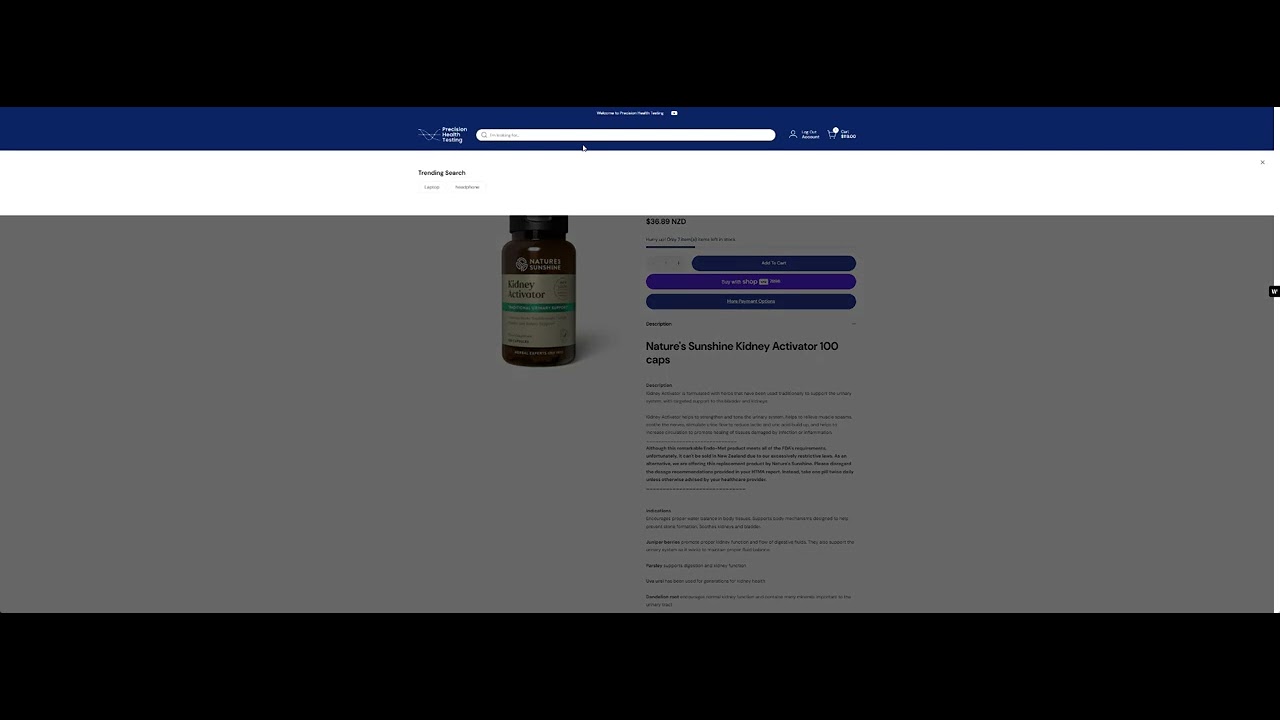Open More Payment Options
Viewport: 1280px width, 720px height.
[751, 301]
